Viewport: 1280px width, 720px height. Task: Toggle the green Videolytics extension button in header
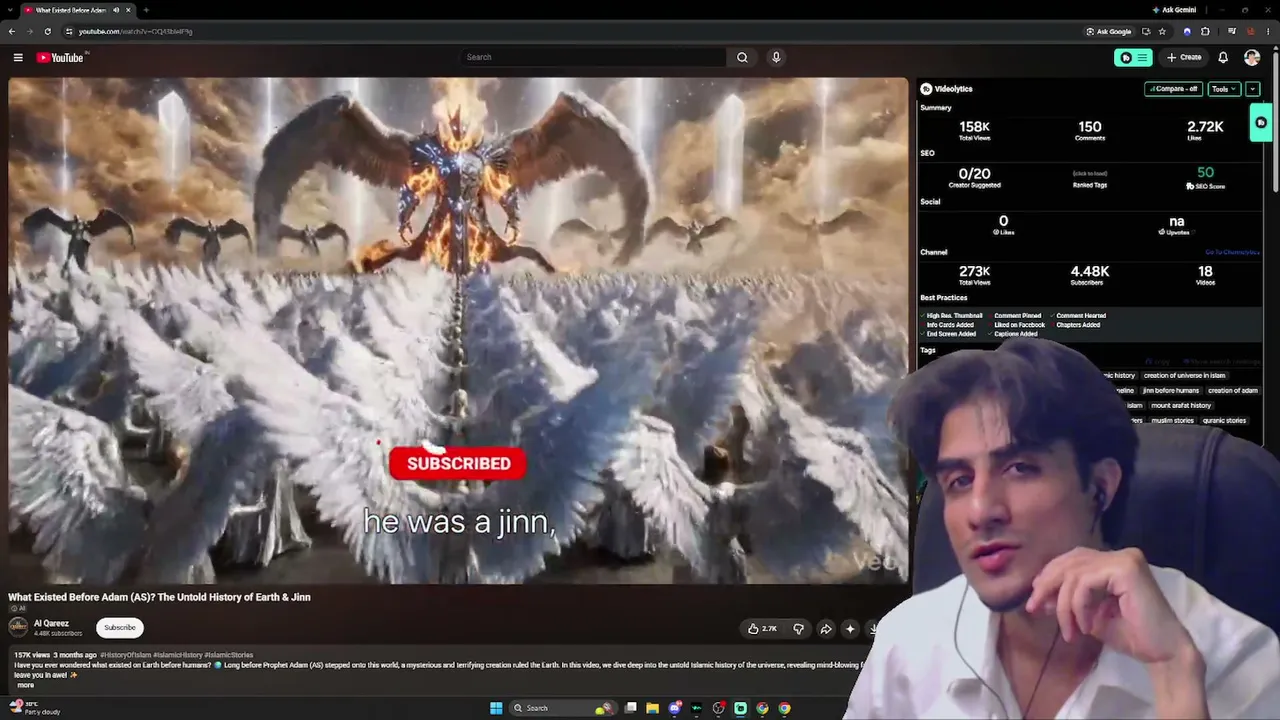[1133, 57]
